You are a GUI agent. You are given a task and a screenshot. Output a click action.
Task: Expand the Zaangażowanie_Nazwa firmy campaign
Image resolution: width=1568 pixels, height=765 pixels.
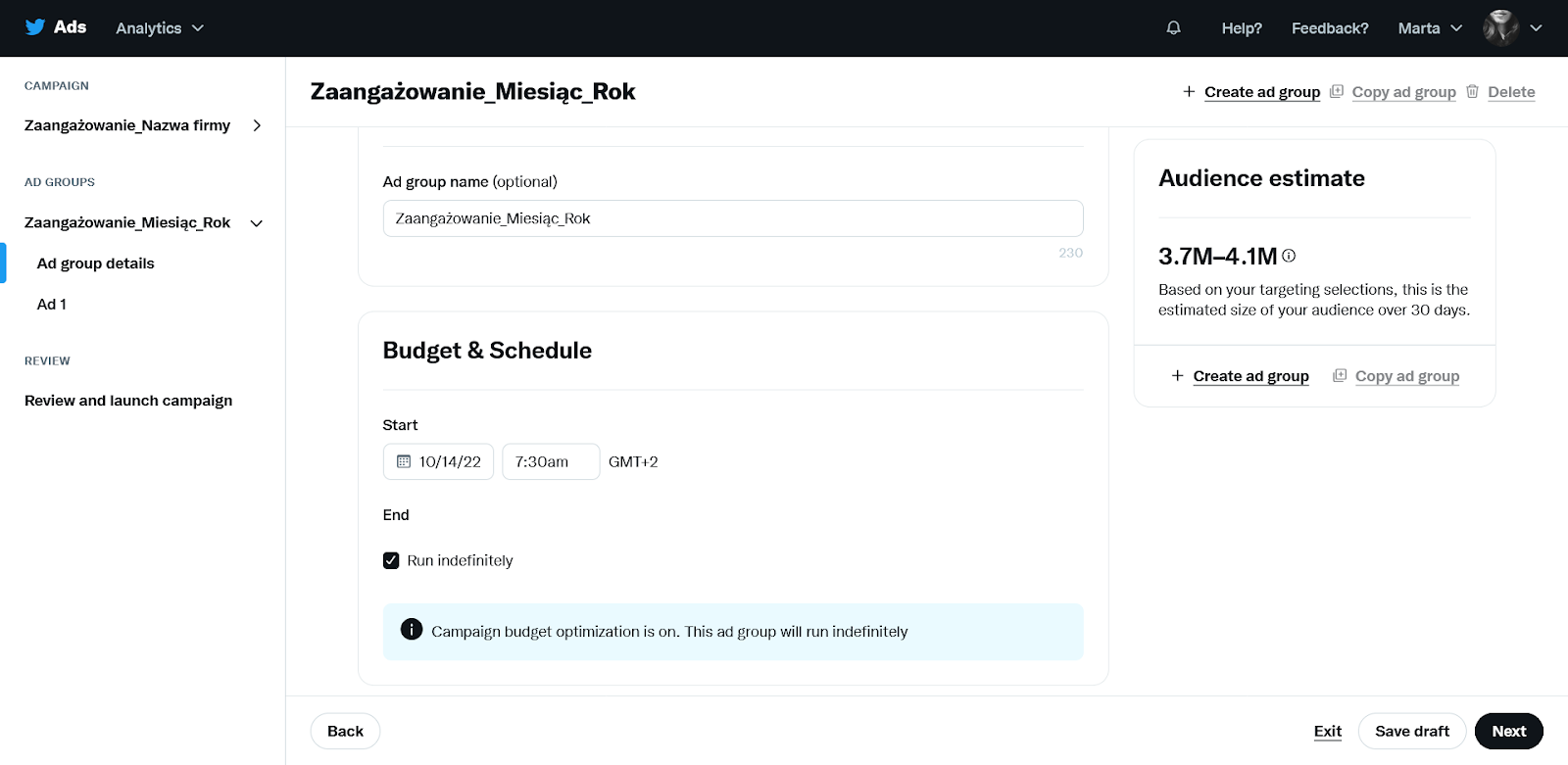pos(257,125)
